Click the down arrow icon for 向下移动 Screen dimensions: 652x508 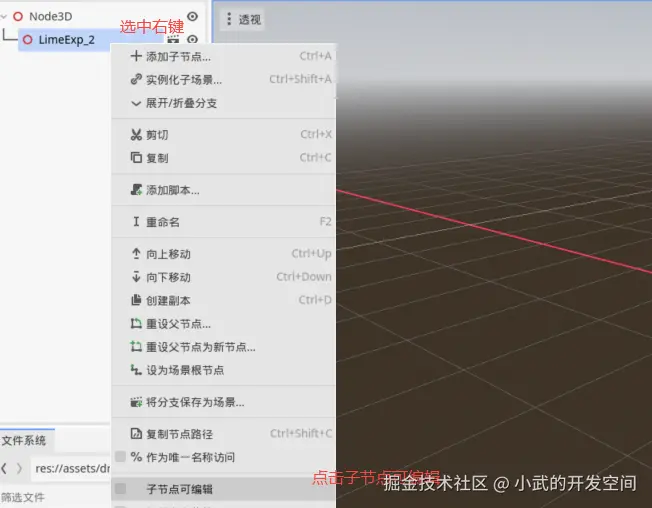(136, 277)
